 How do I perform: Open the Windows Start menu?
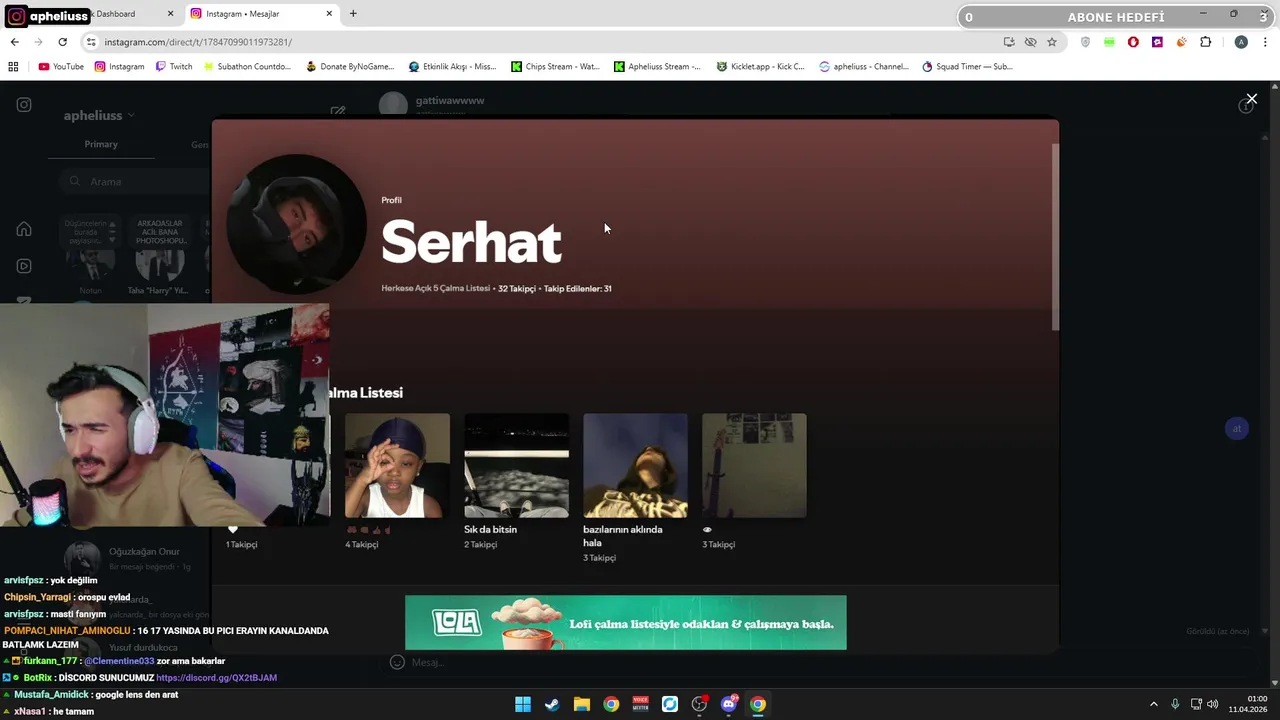[523, 704]
